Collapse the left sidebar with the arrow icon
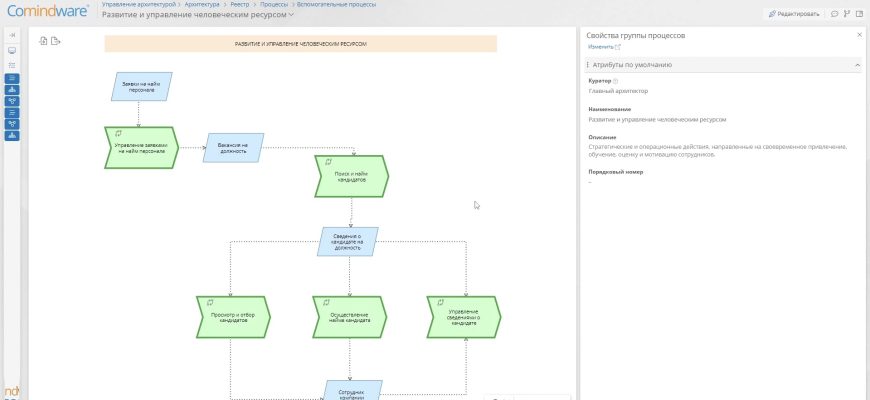The image size is (870, 400). tap(12, 34)
